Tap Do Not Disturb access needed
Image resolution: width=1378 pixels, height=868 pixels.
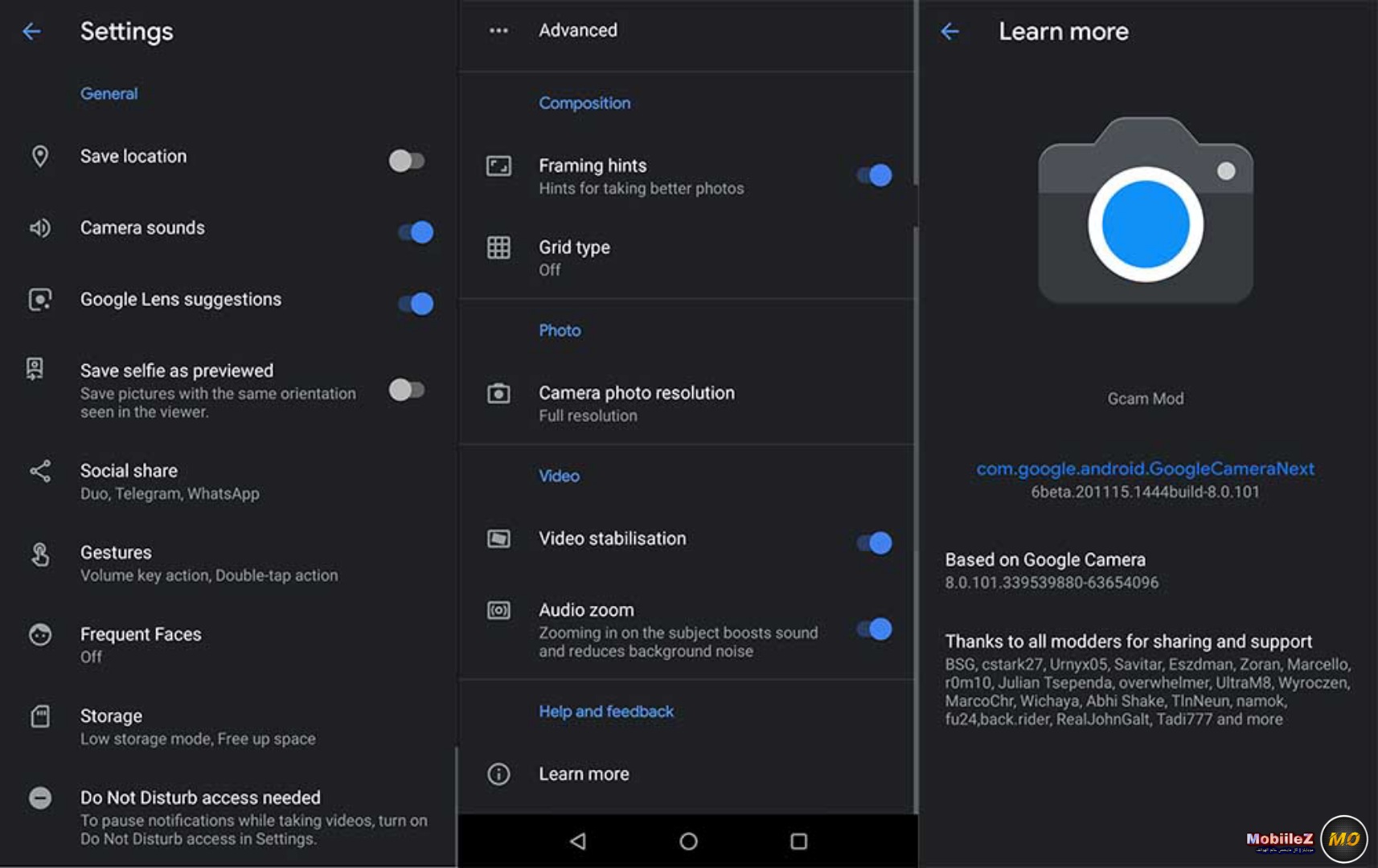coord(229,817)
